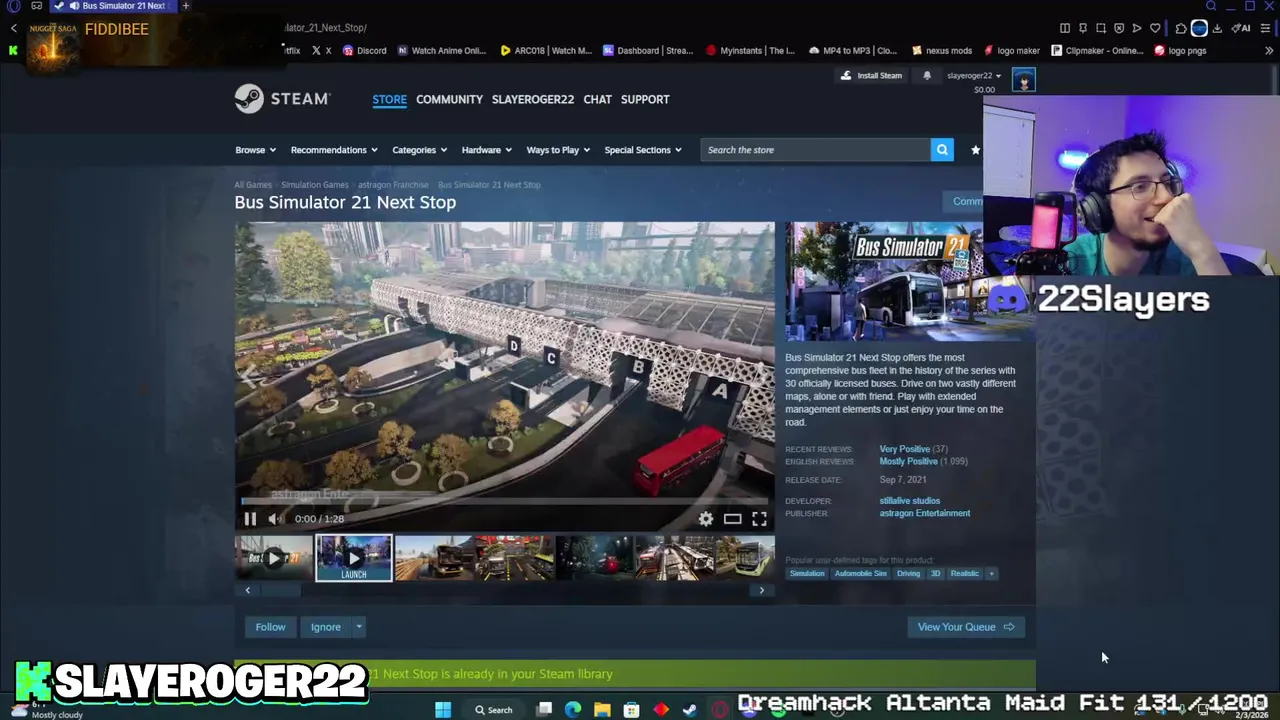The width and height of the screenshot is (1280, 720).
Task: Open the SLAYEROGER22 profile tab
Action: [533, 99]
